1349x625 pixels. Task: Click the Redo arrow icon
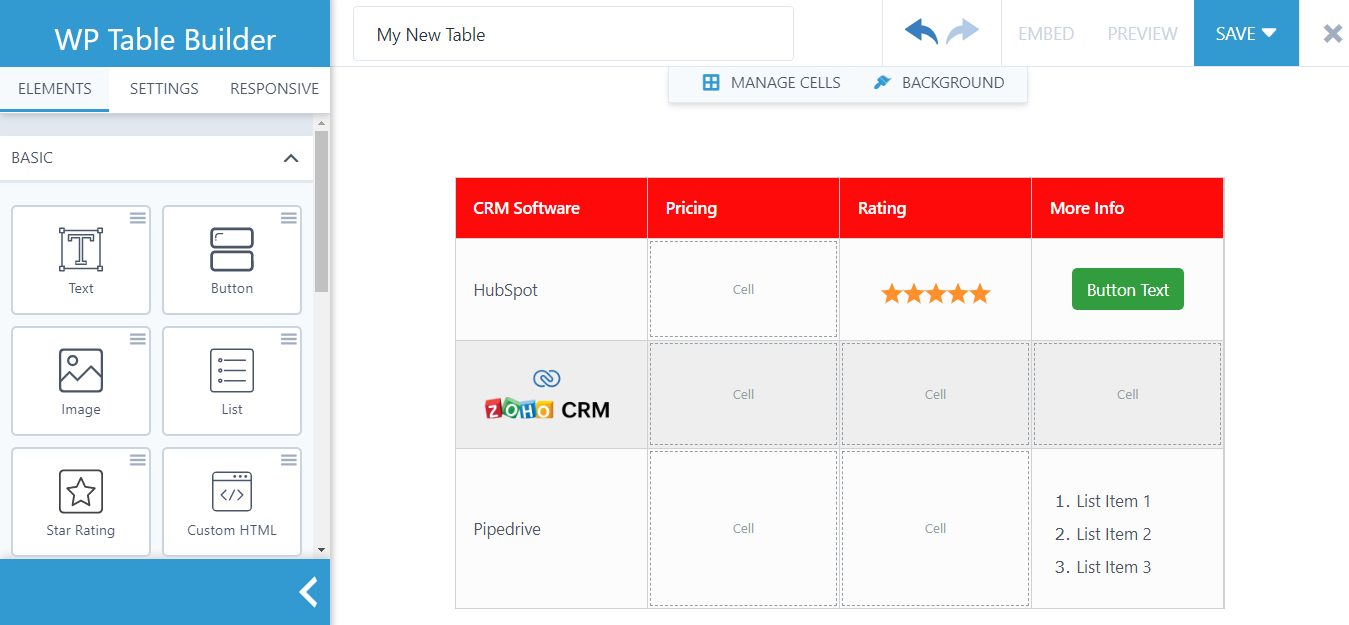tap(962, 32)
